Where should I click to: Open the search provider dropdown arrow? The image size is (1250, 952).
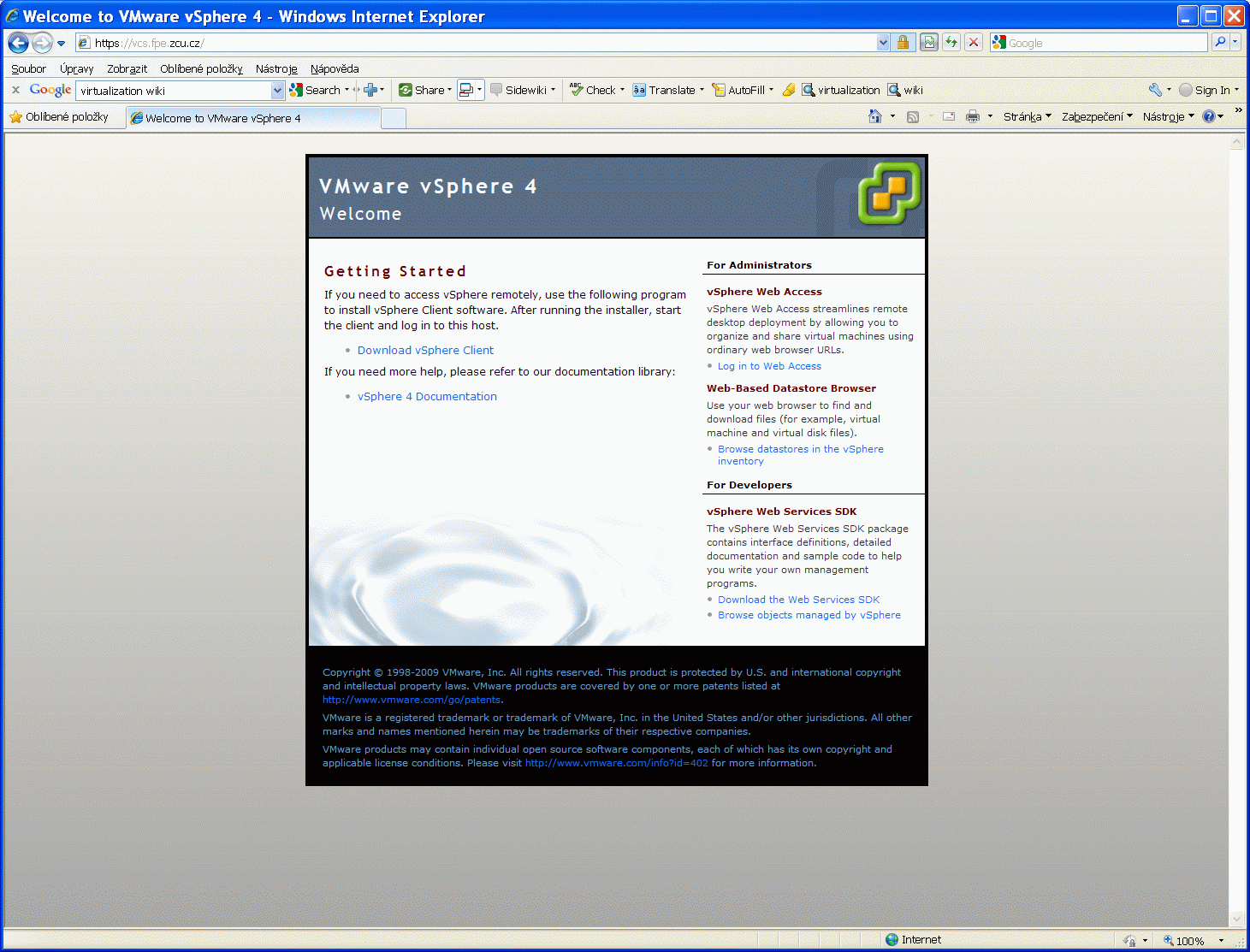pyautogui.click(x=1235, y=42)
